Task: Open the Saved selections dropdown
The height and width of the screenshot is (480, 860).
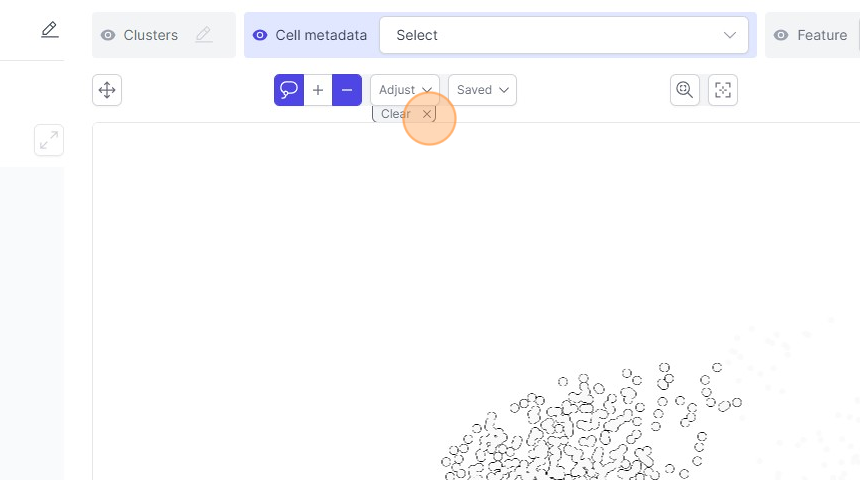Action: click(x=482, y=90)
